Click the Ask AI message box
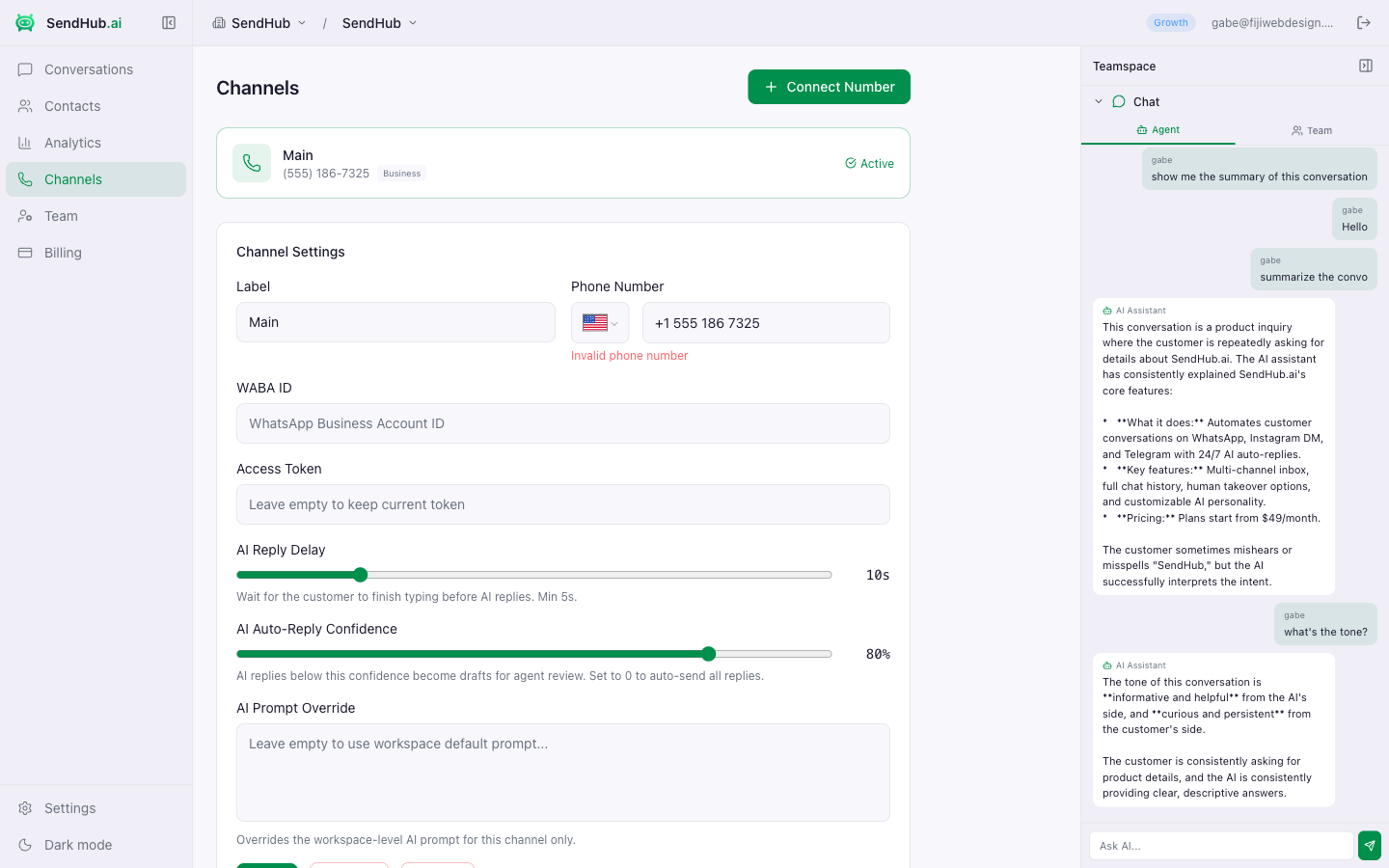 click(1221, 846)
